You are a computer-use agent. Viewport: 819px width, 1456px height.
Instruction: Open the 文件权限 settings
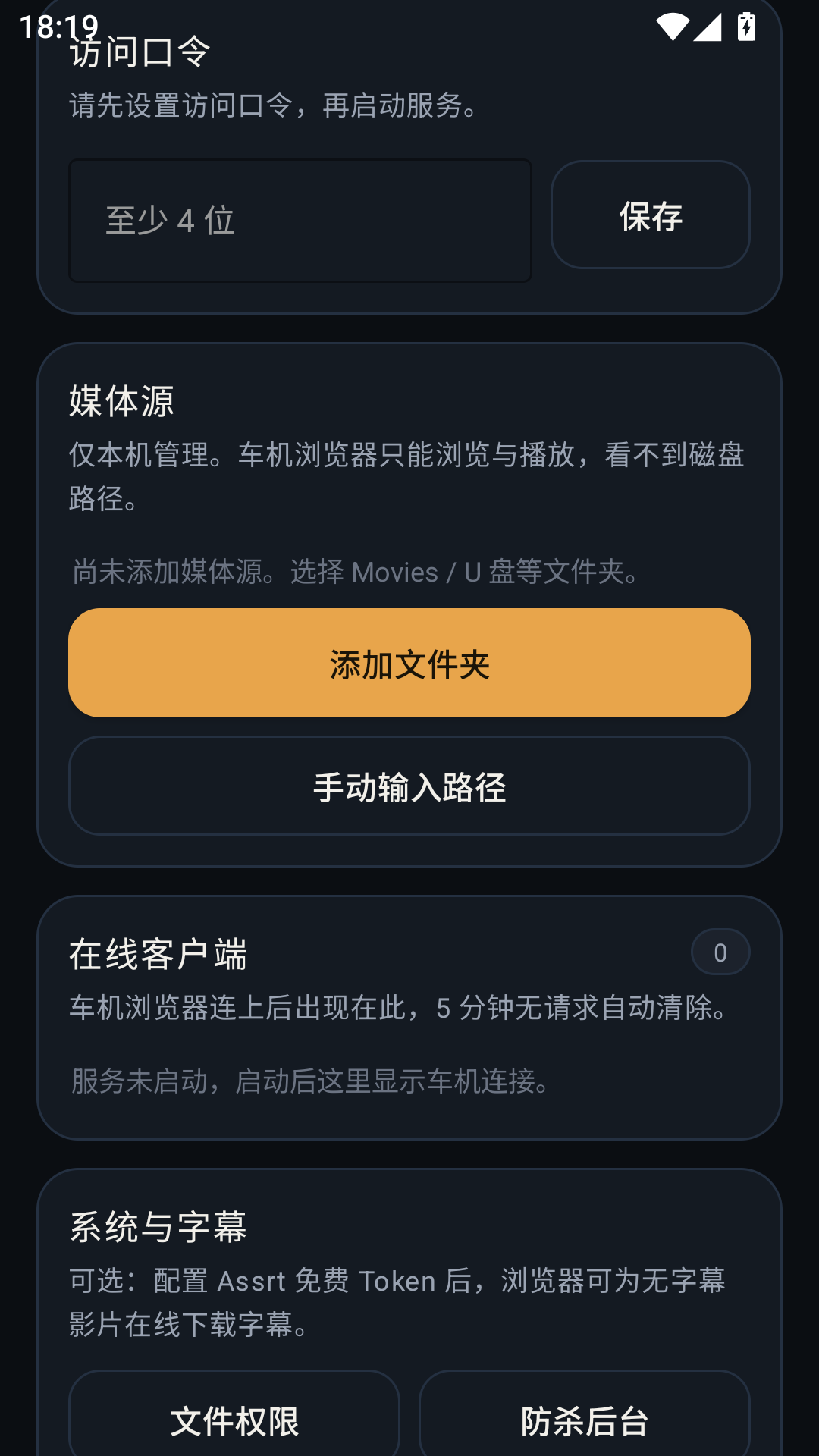pyautogui.click(x=234, y=1418)
